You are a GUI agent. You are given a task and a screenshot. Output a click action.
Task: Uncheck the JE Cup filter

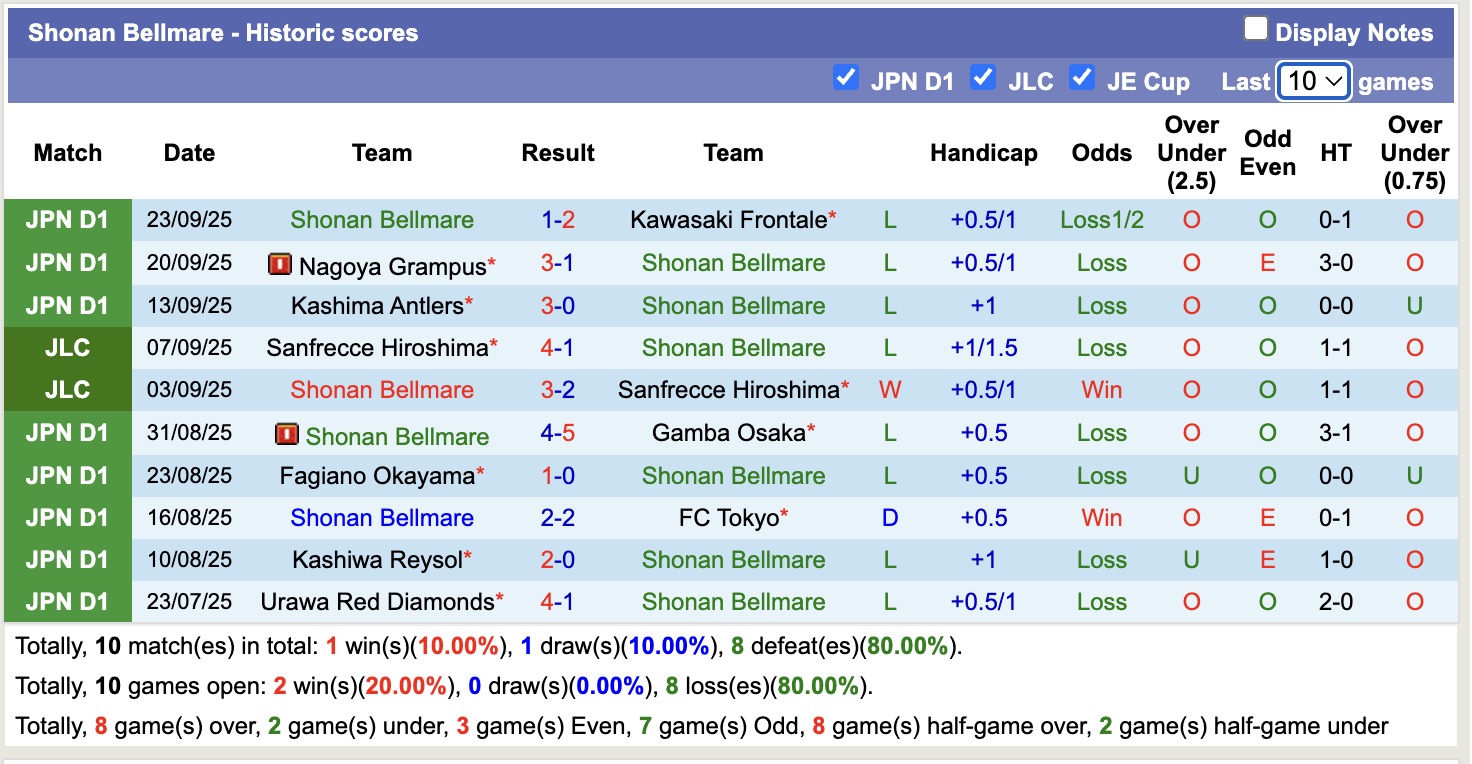(x=1082, y=77)
